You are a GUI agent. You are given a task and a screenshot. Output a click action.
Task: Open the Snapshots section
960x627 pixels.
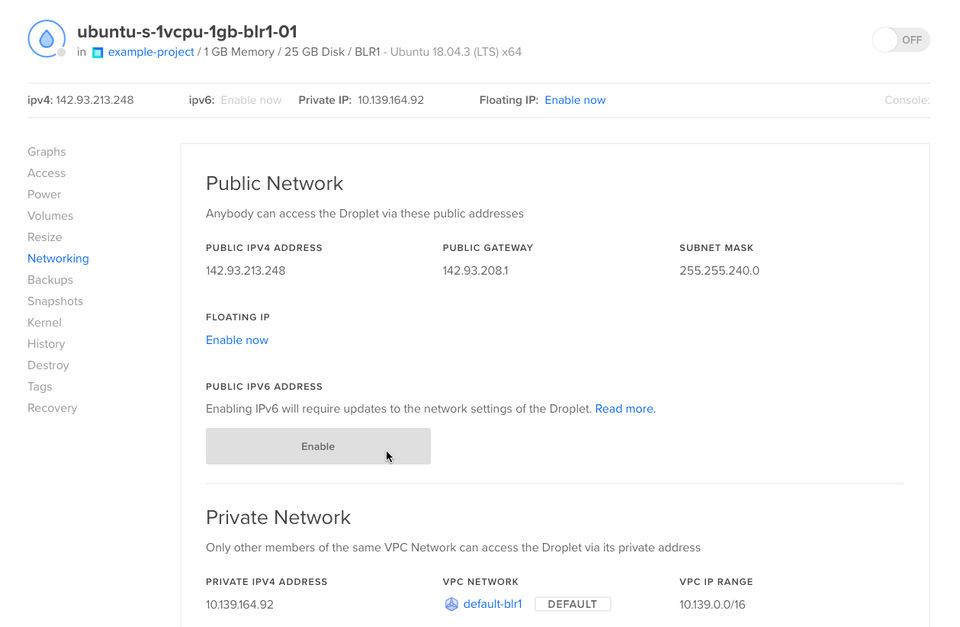(x=55, y=301)
